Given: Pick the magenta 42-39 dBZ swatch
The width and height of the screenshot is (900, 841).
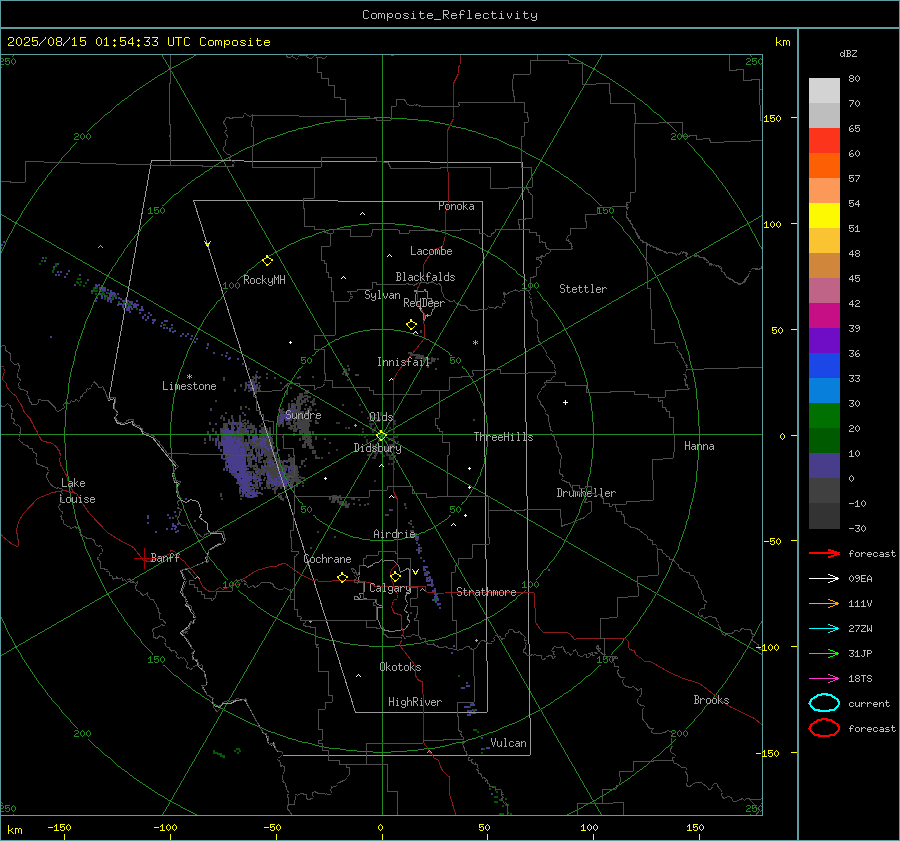Looking at the screenshot, I should 824,316.
